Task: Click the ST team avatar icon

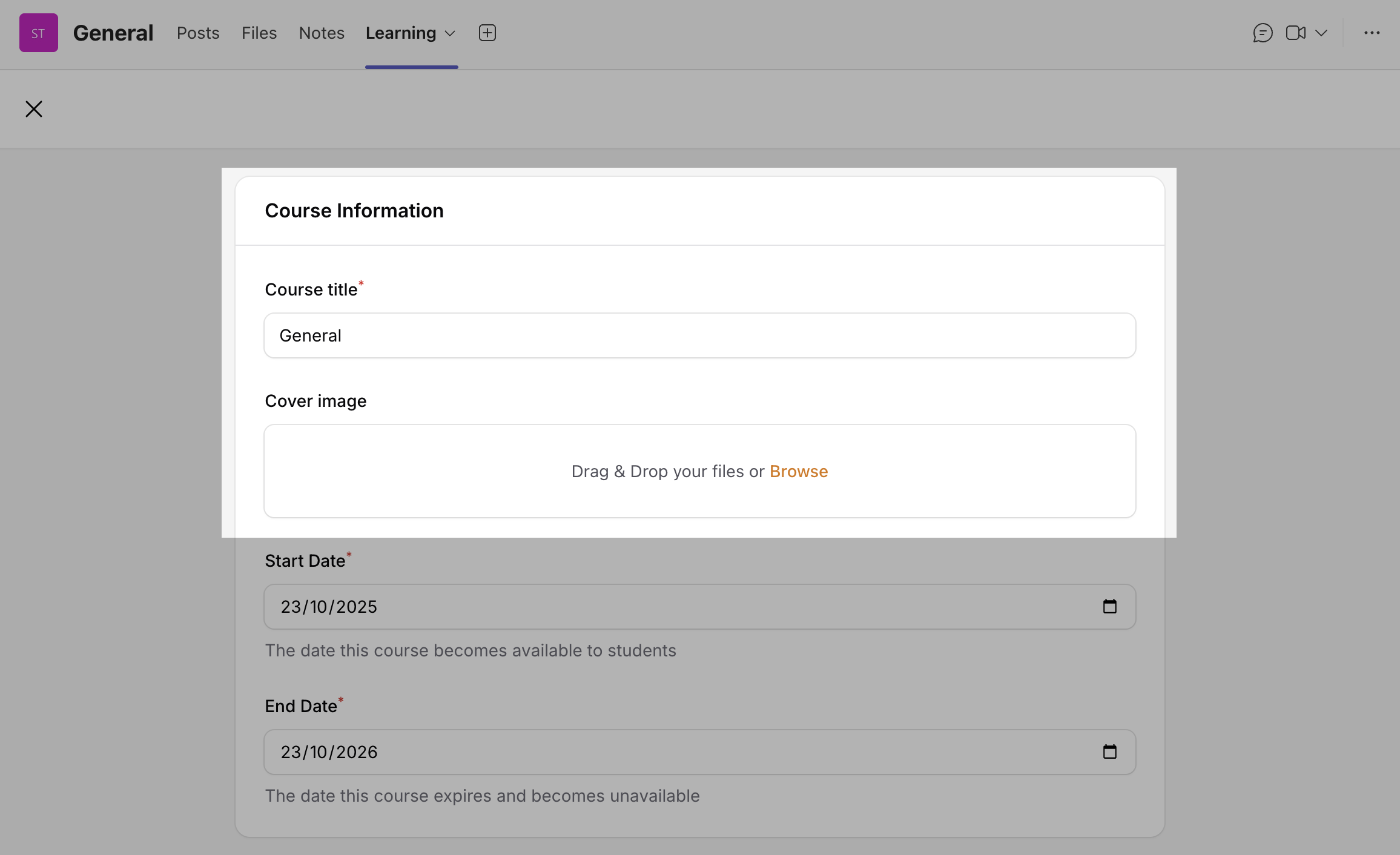Action: 38,33
